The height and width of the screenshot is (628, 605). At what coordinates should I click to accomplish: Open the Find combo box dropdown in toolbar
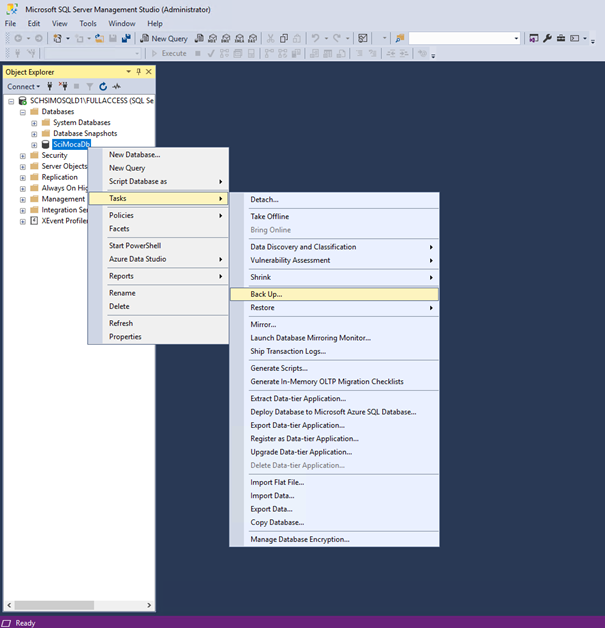coord(516,38)
